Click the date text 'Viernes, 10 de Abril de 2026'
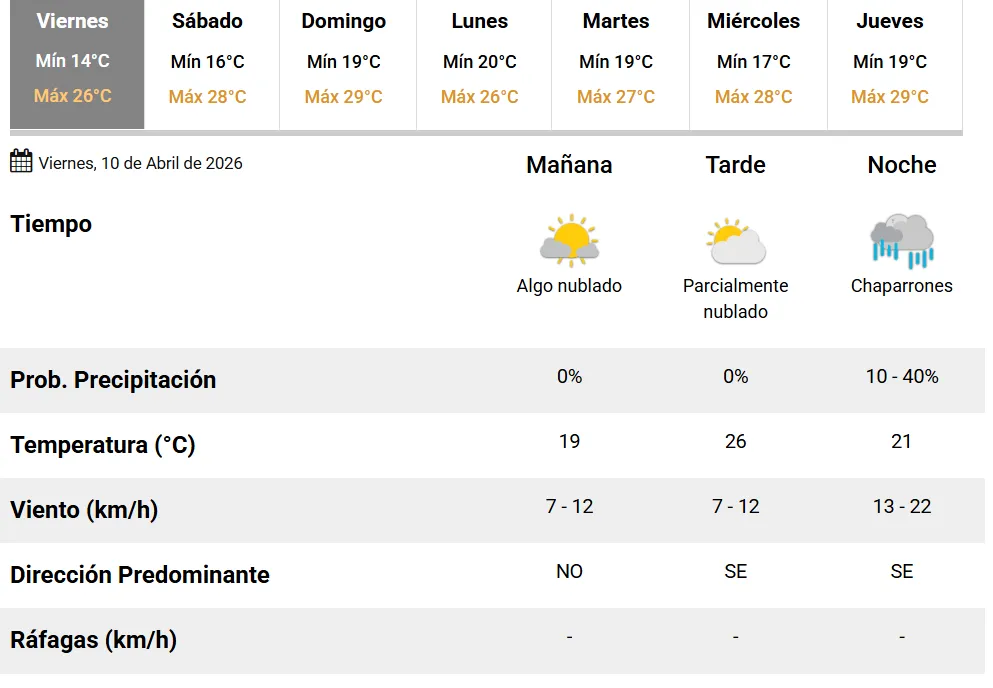Screen dimensions: 993x688 (x=140, y=163)
